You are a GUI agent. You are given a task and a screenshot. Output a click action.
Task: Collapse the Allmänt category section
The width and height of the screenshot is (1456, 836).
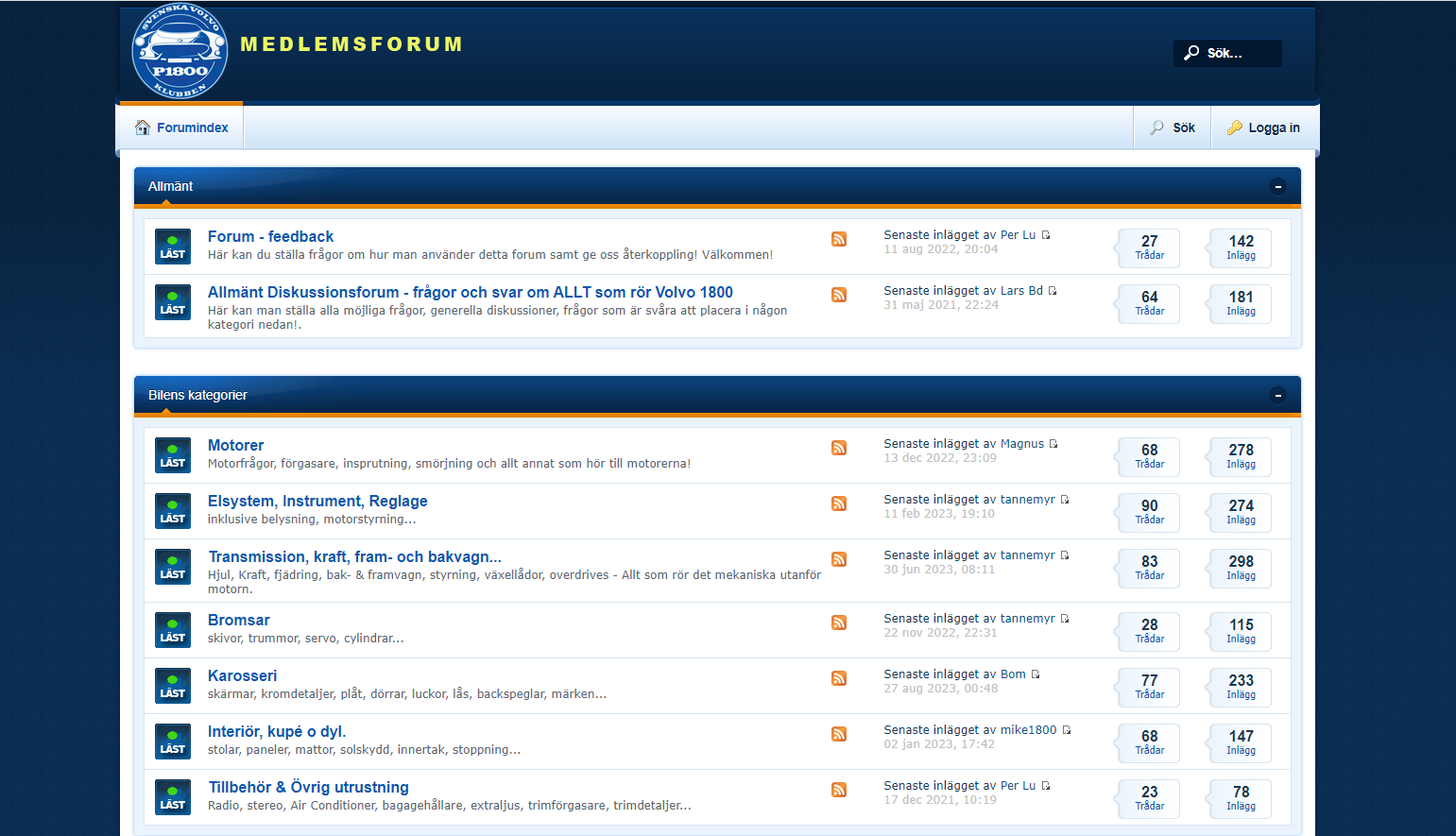tap(1277, 186)
